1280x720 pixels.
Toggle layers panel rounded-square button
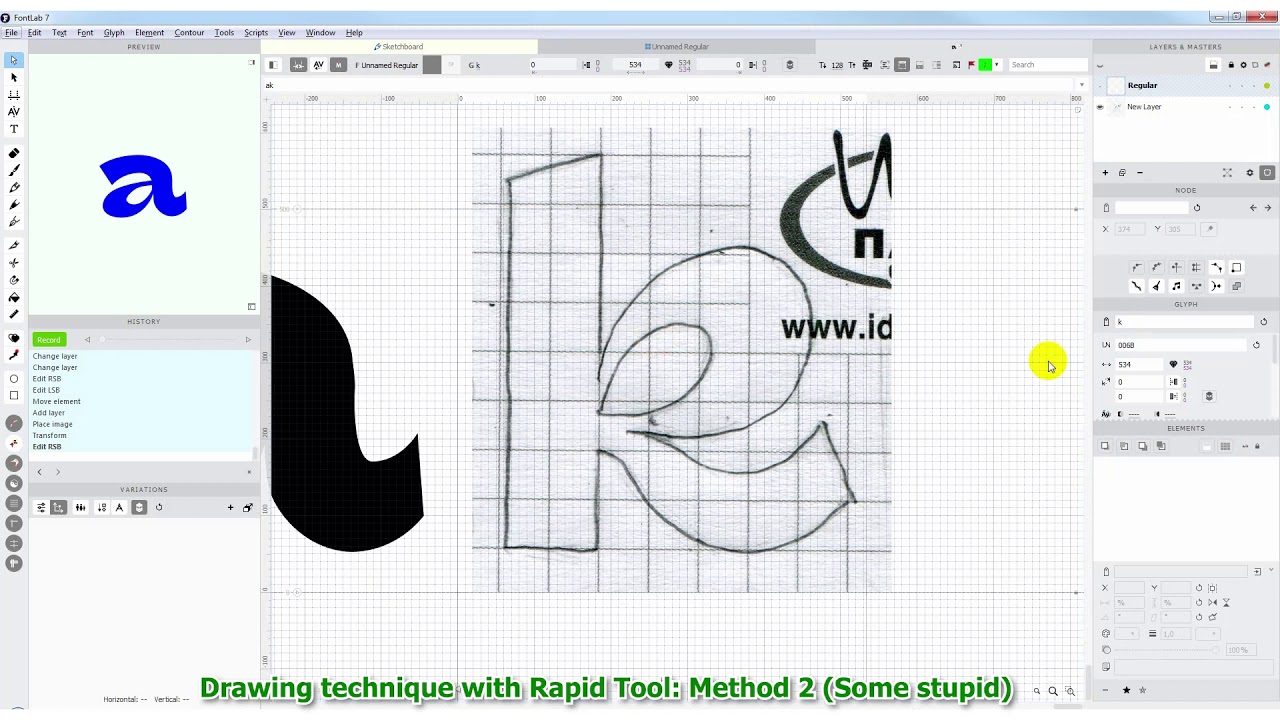(x=1267, y=173)
